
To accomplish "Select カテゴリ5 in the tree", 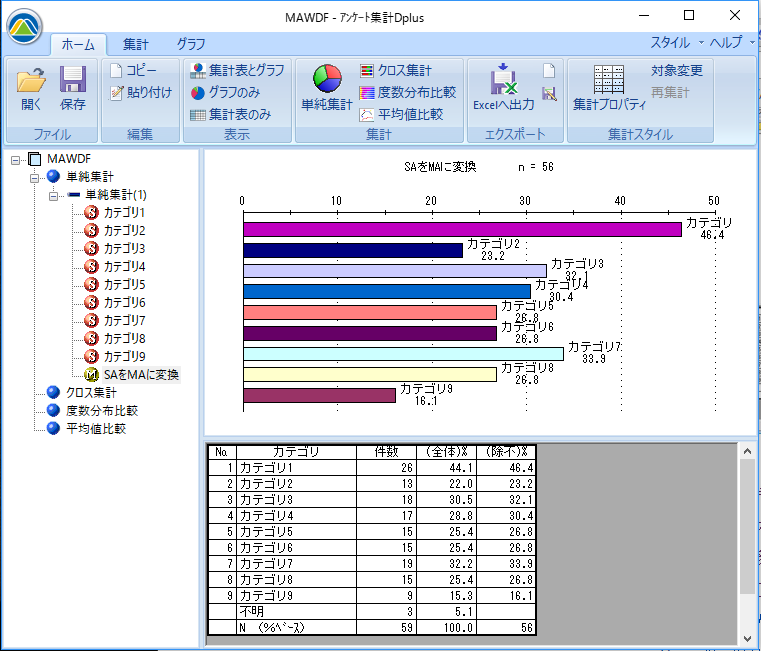I will tap(124, 285).
